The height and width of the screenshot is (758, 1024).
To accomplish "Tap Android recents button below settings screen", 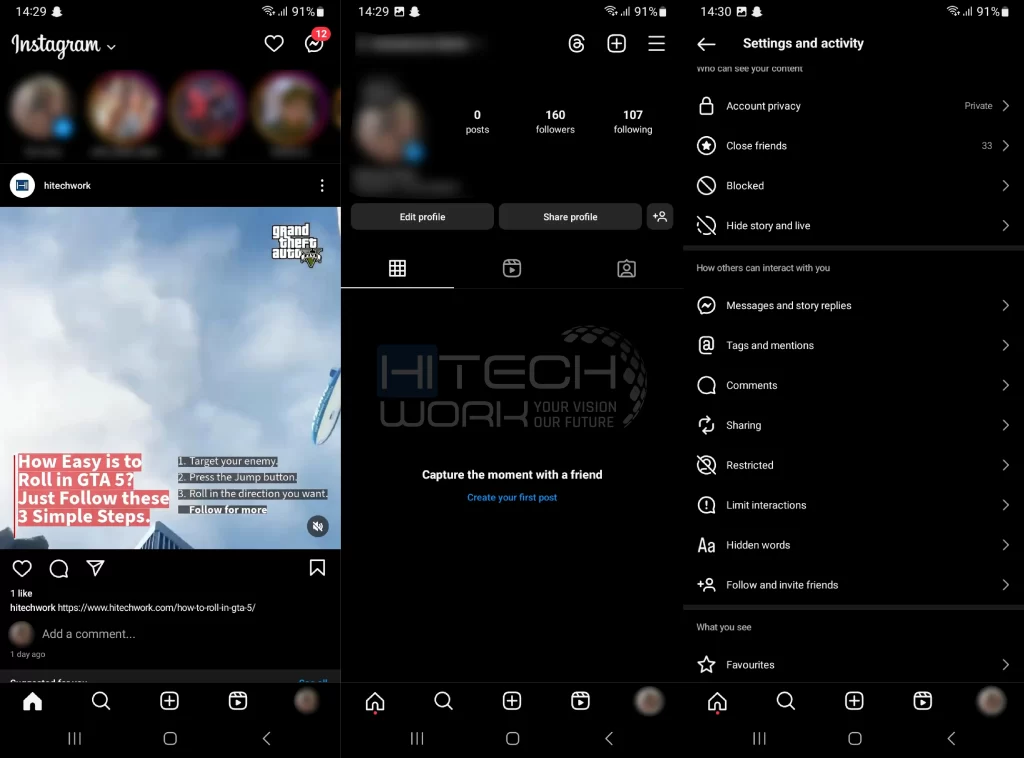I will coord(759,738).
